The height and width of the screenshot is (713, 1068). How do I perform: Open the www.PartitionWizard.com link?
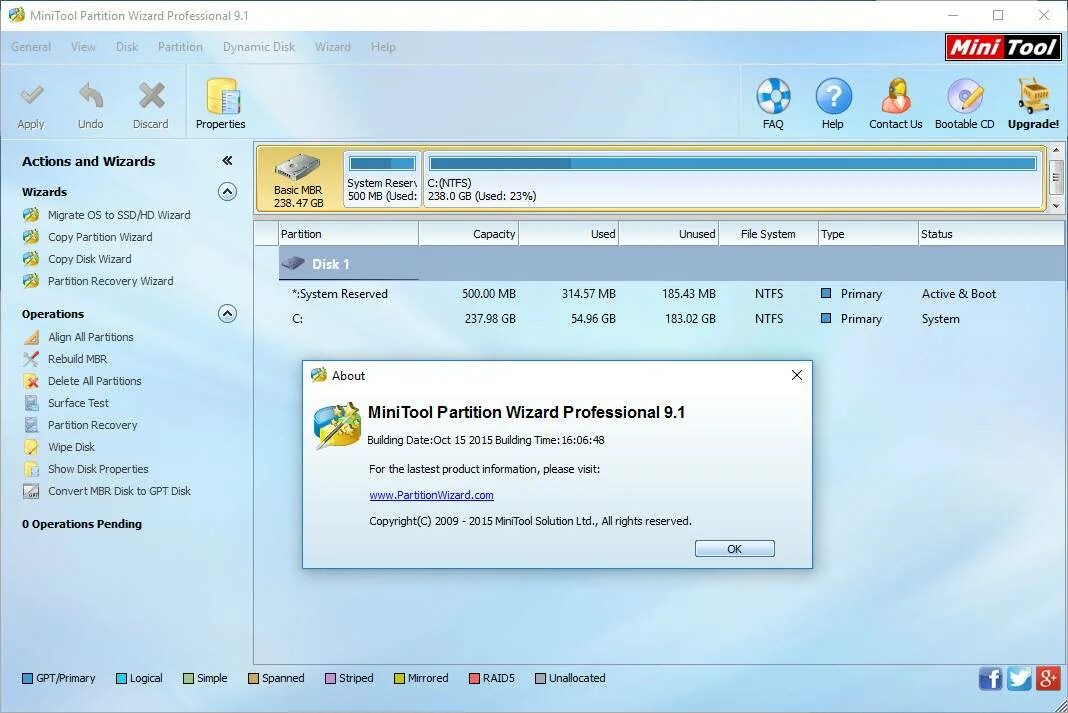pos(431,495)
